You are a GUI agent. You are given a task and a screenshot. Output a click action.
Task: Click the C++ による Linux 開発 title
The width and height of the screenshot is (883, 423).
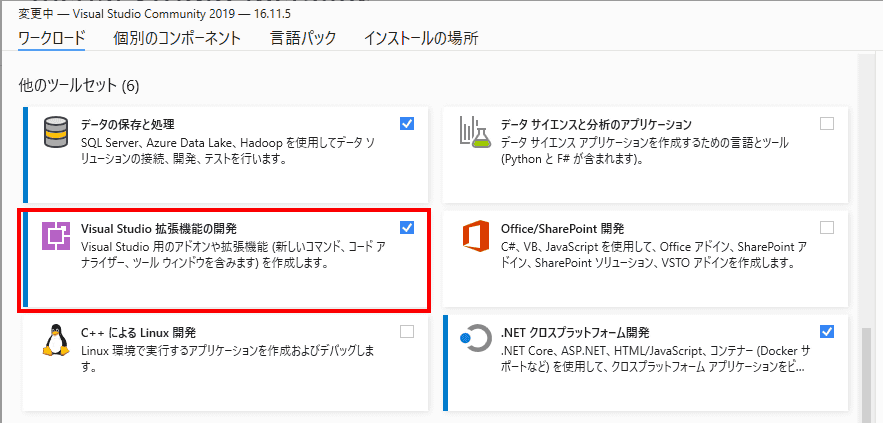tap(139, 332)
